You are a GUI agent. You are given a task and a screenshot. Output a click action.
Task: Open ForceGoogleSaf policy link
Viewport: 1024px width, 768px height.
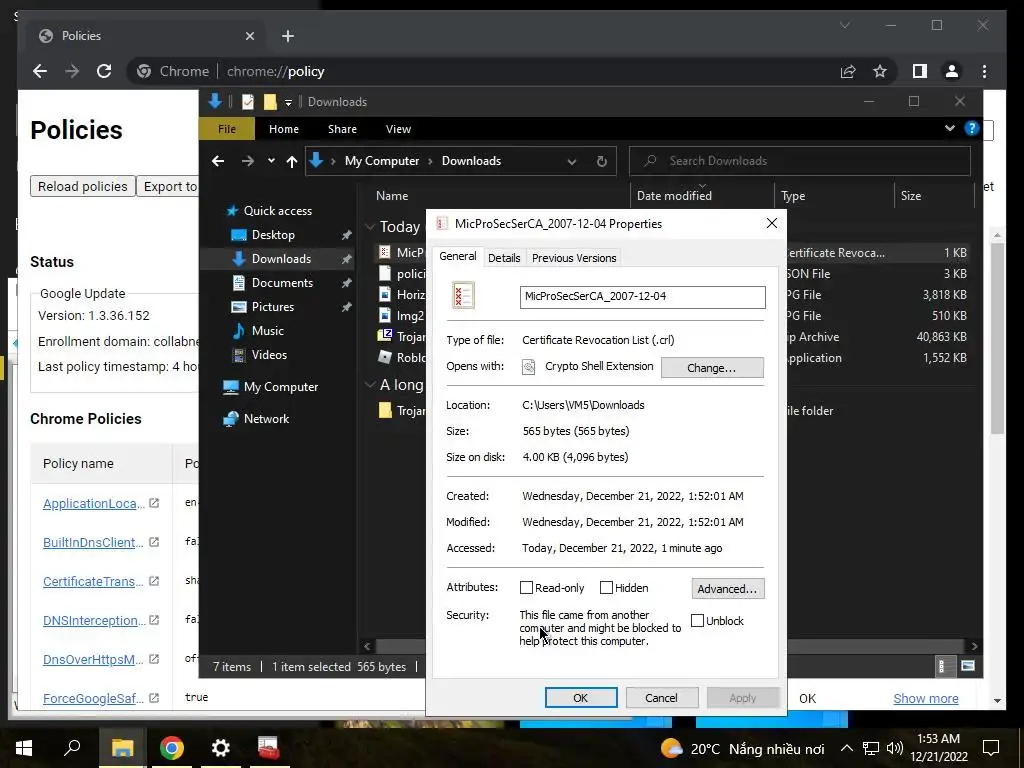tap(93, 698)
